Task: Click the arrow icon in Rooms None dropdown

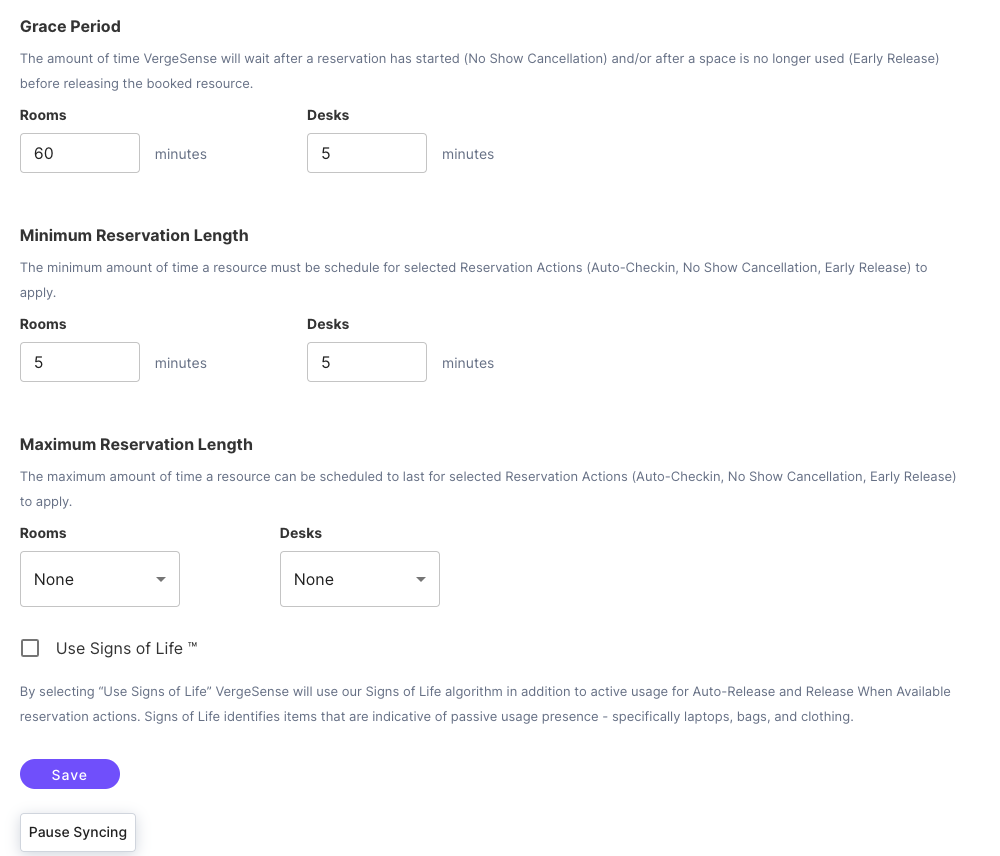Action: click(x=161, y=579)
